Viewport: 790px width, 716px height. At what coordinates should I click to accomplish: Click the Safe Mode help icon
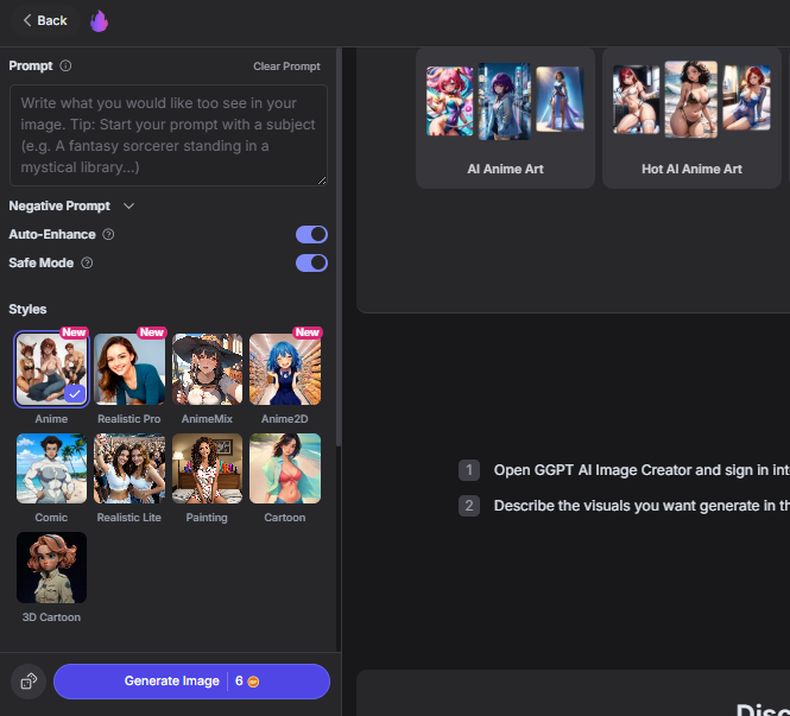[87, 263]
